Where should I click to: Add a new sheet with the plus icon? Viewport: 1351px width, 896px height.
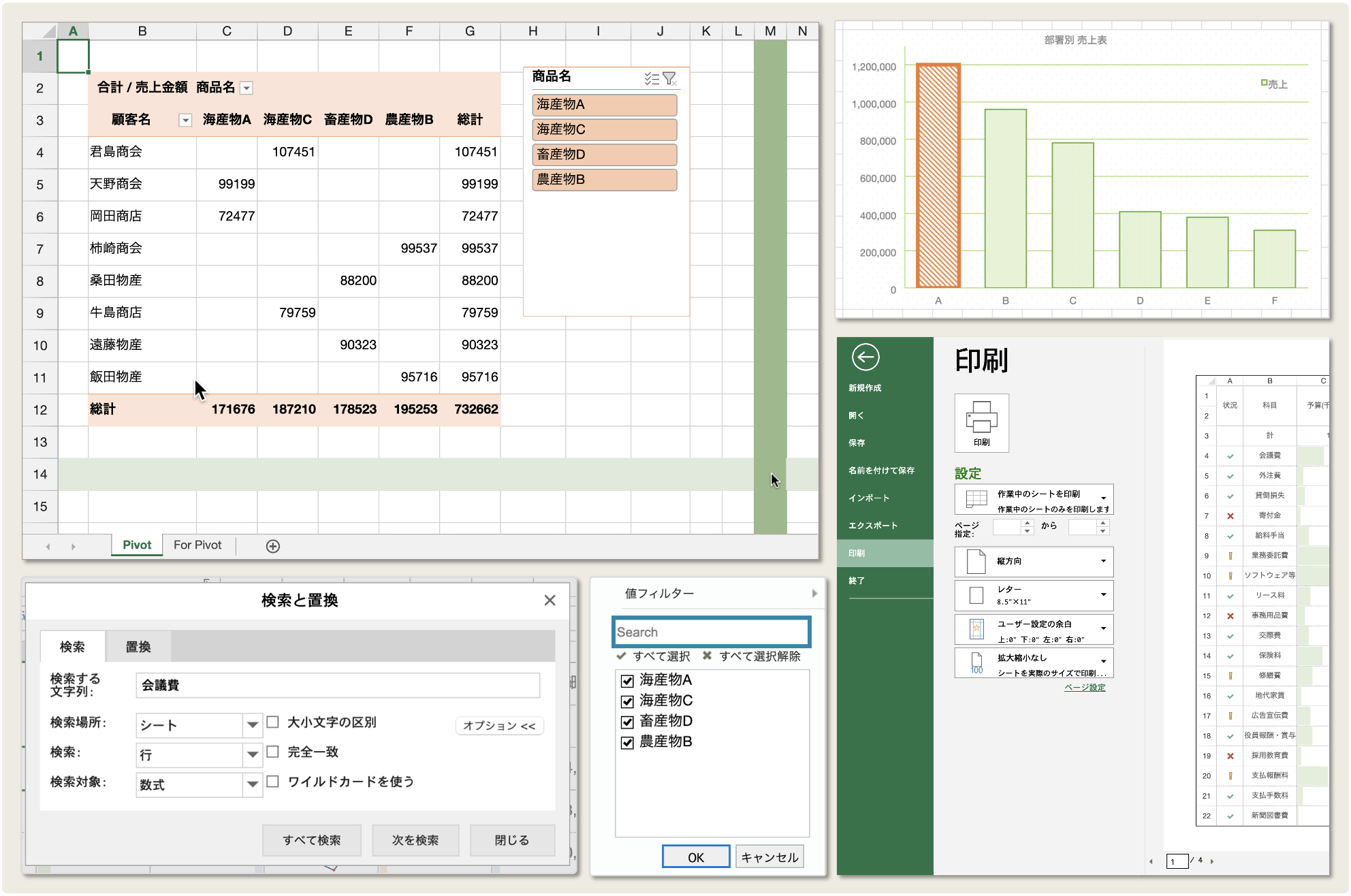pos(273,546)
